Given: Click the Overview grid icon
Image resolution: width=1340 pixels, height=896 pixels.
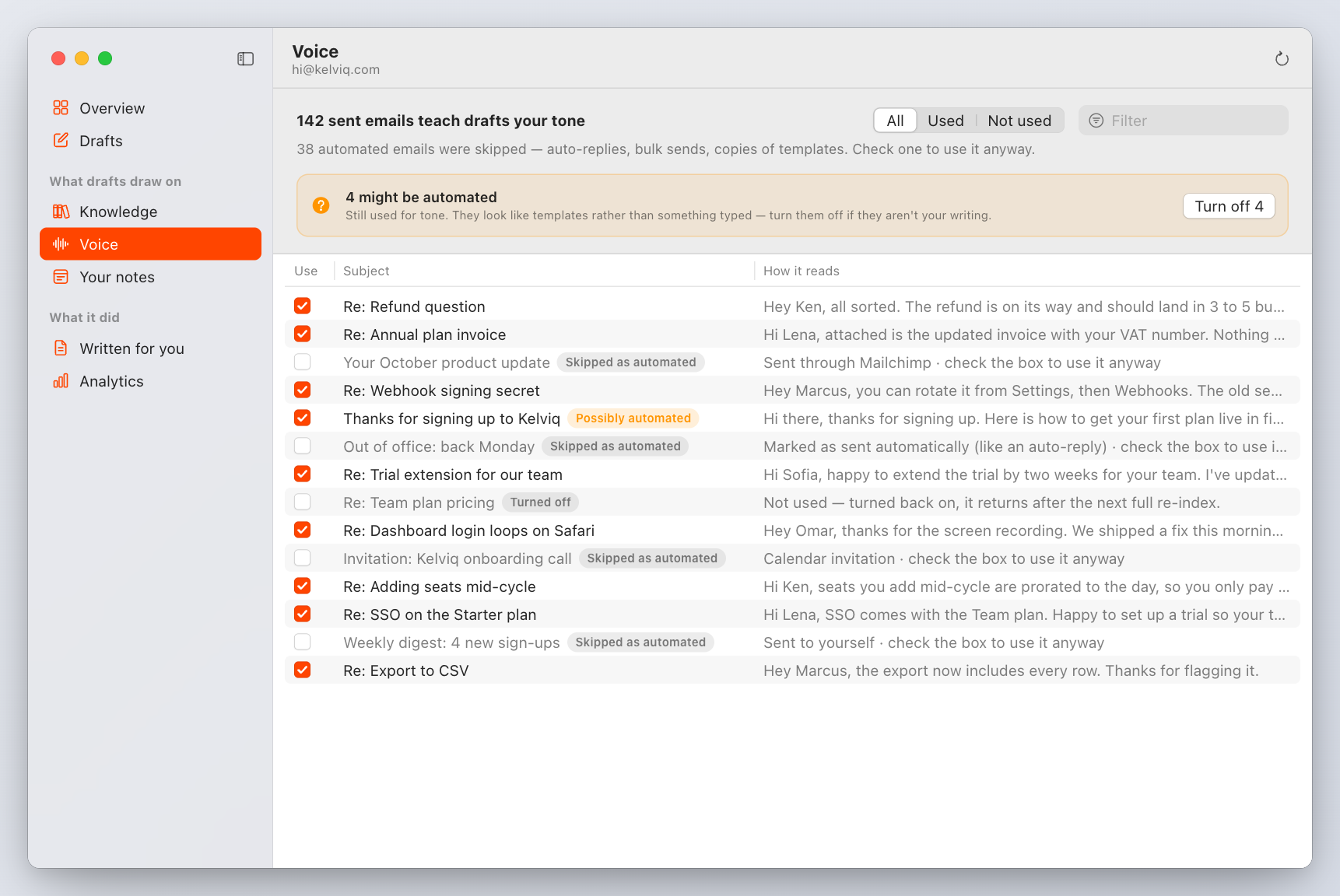Looking at the screenshot, I should click(61, 108).
